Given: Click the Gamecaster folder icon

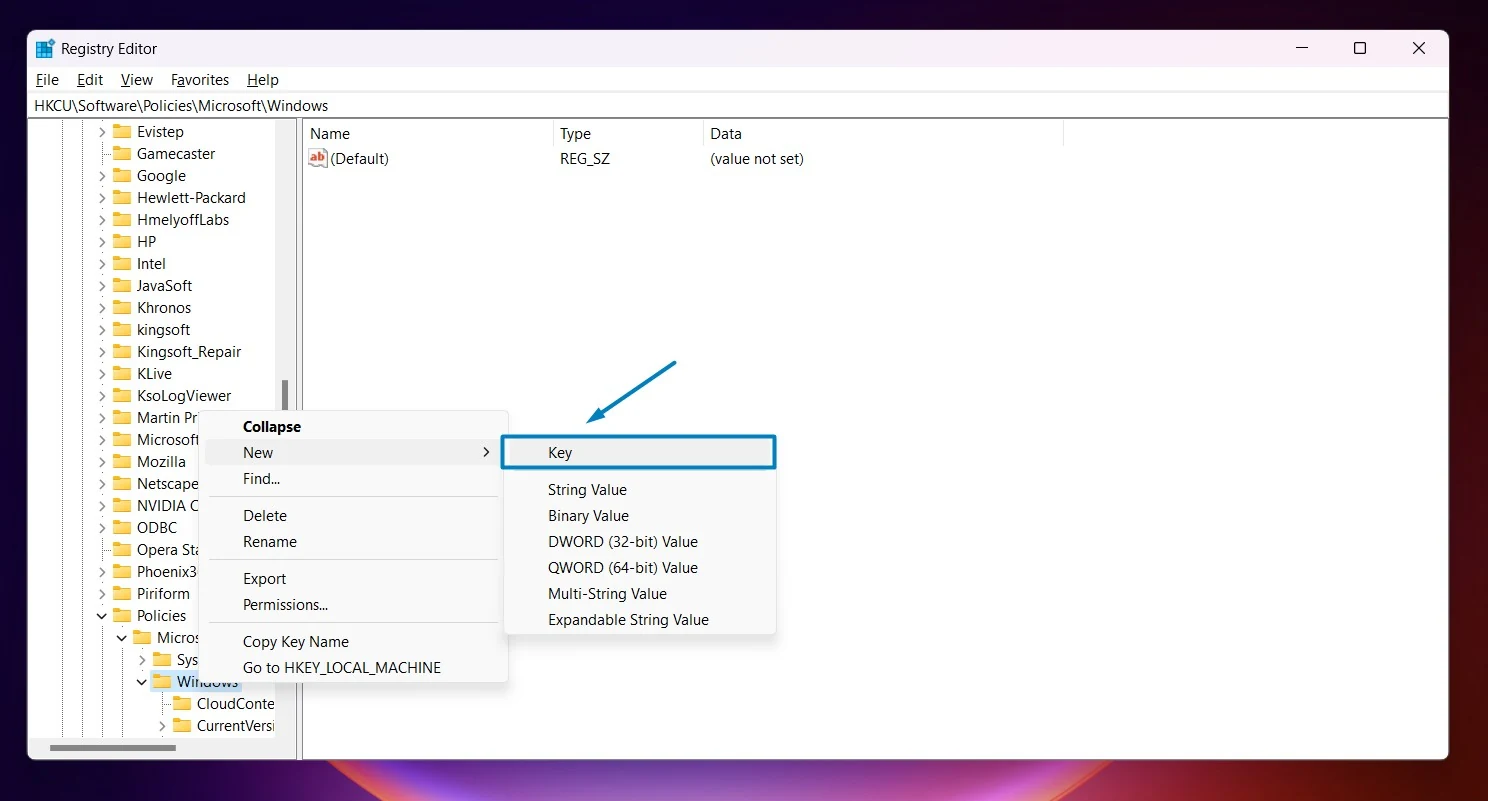Looking at the screenshot, I should click(122, 153).
